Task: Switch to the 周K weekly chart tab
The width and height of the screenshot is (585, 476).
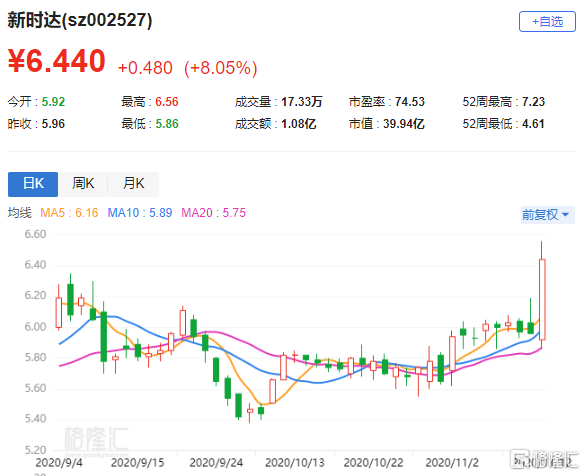Action: pos(83,184)
